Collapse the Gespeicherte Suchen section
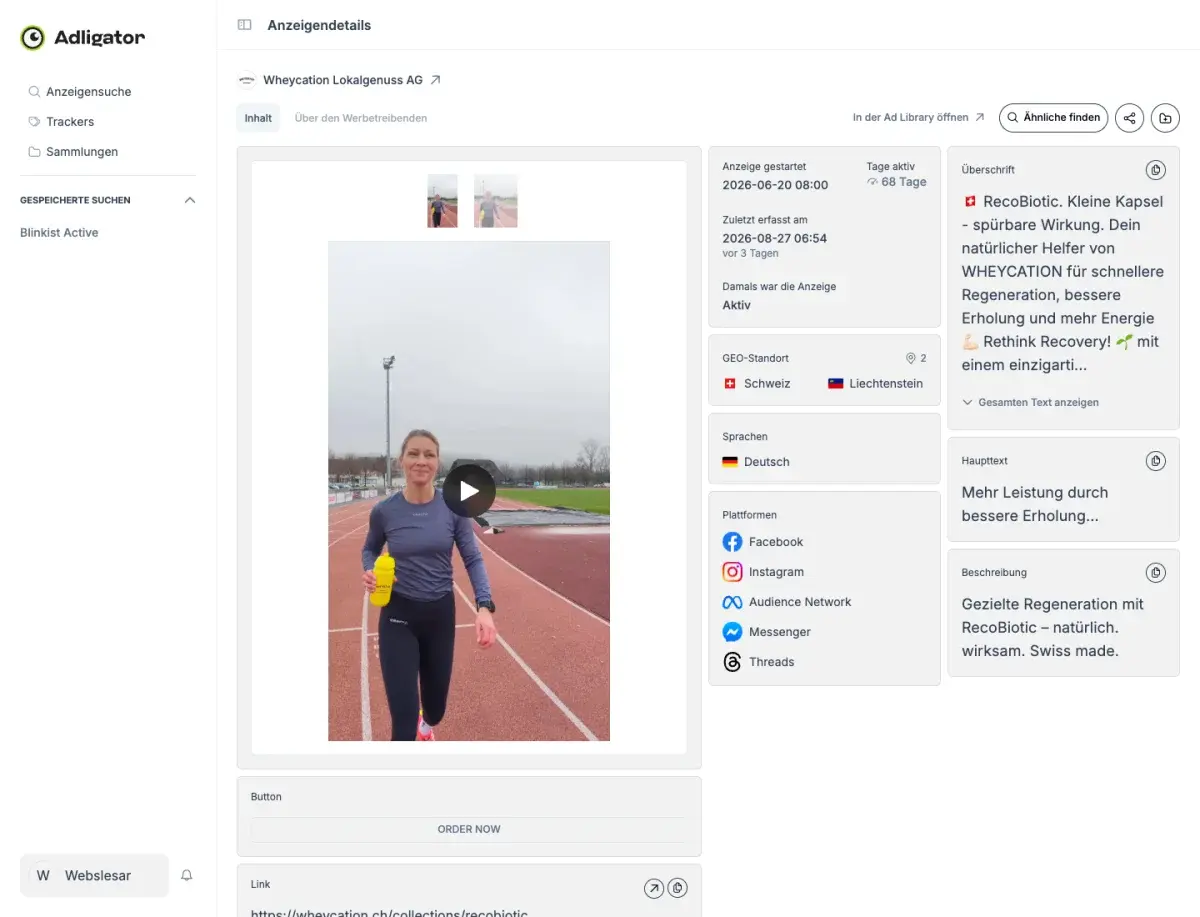This screenshot has width=1200, height=917. pos(190,200)
